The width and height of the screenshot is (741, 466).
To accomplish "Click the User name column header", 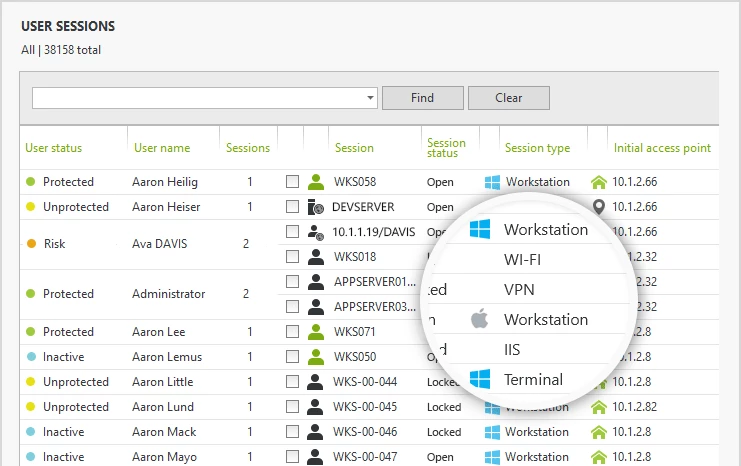I will (162, 148).
